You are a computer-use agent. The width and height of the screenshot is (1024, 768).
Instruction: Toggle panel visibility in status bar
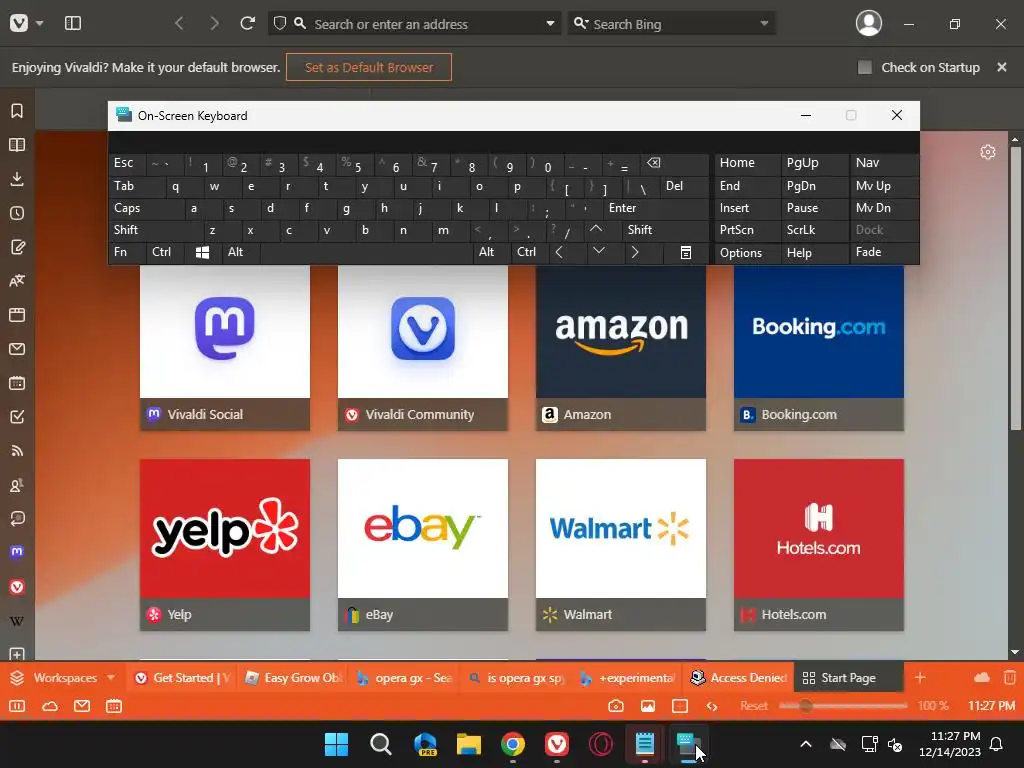[x=17, y=706]
